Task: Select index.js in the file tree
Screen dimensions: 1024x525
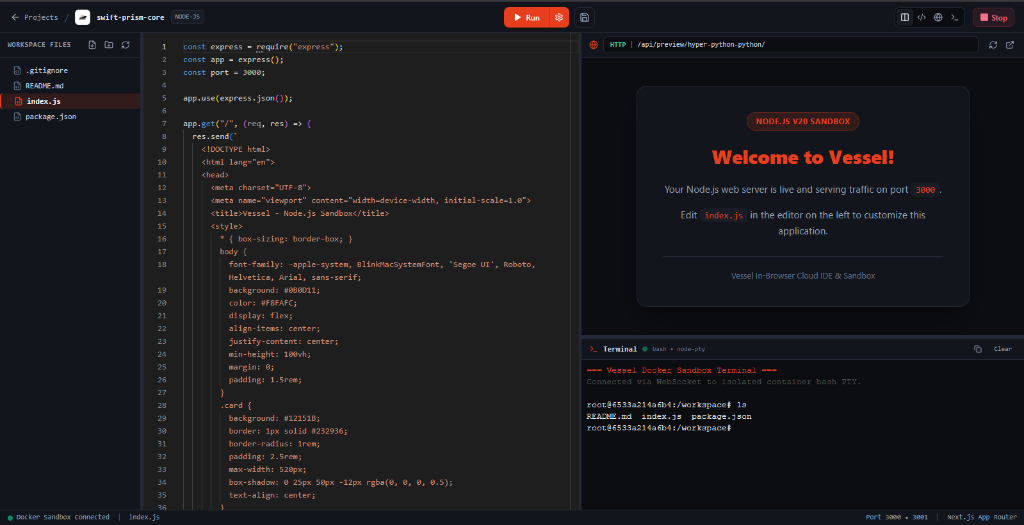Action: (70, 101)
